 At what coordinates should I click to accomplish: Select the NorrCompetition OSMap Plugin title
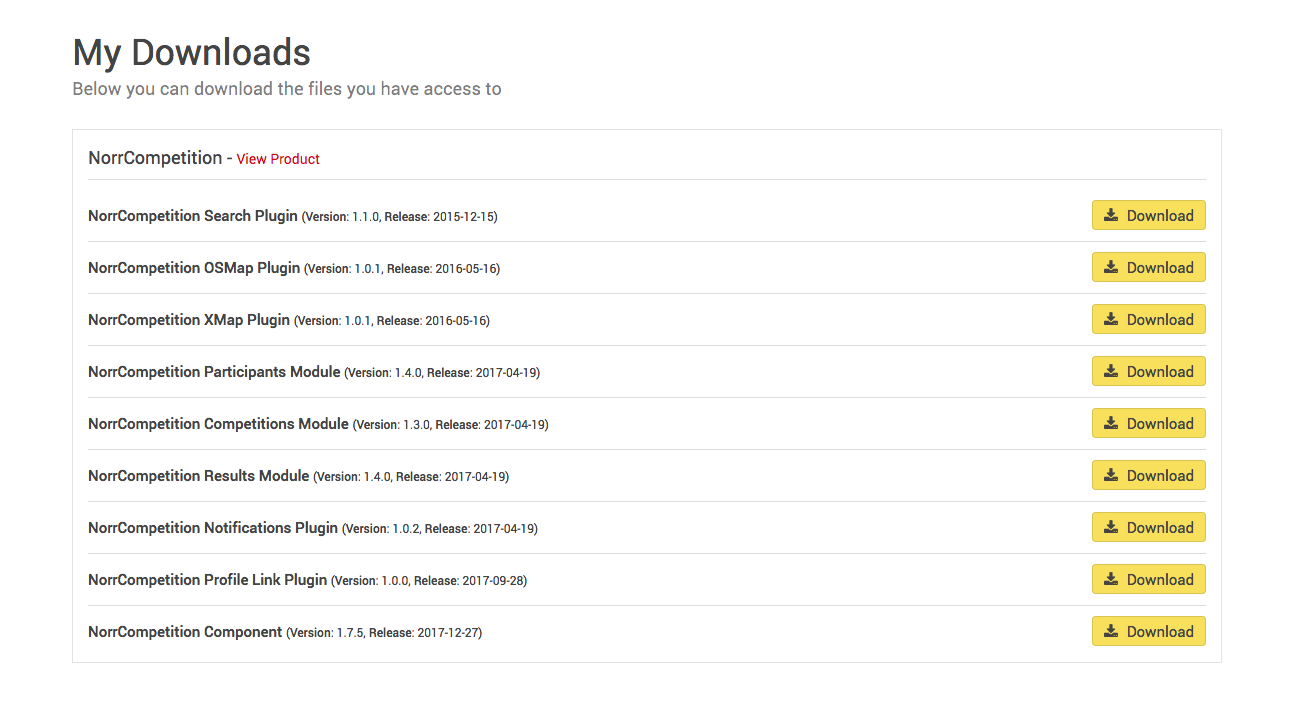(194, 268)
